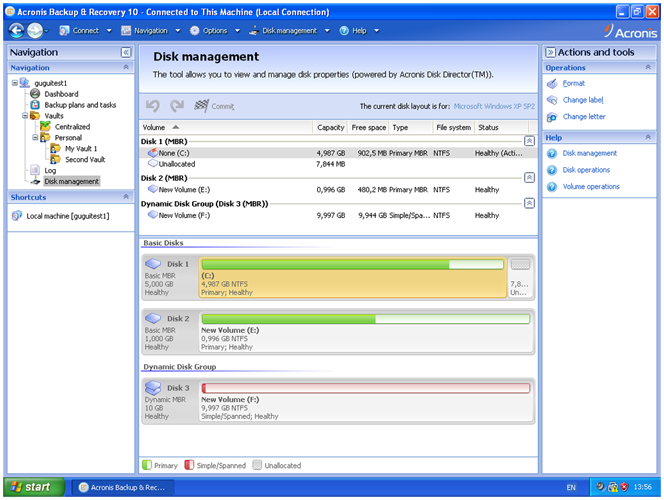
Task: Click the red shield tray icon
Action: click(624, 487)
